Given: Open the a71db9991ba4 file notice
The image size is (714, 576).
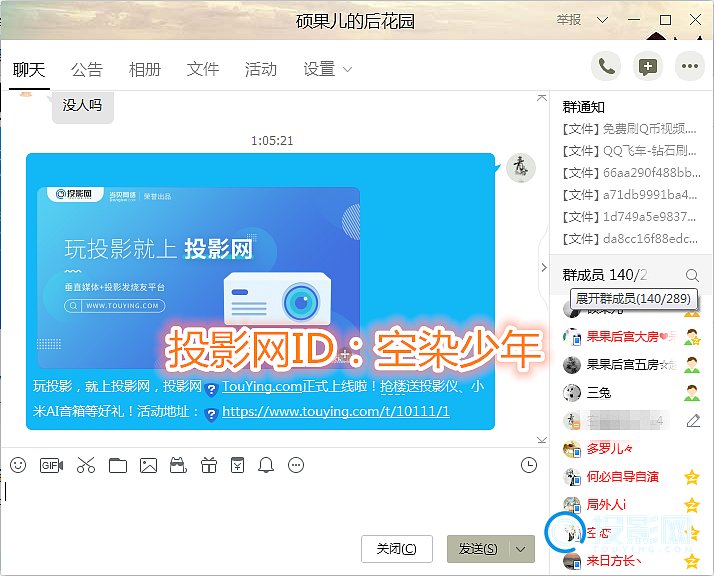Looking at the screenshot, I should pos(629,195).
